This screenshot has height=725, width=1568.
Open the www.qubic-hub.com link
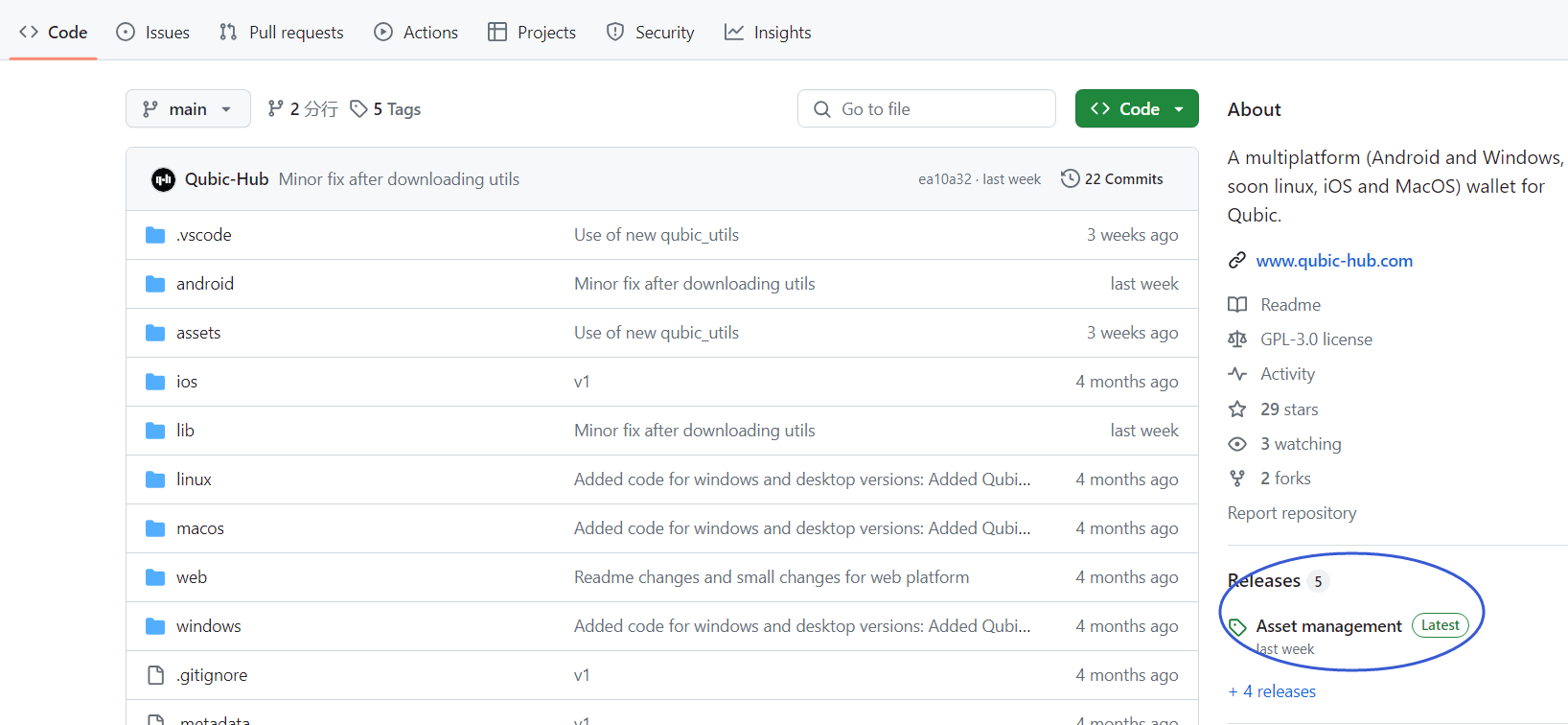[1333, 261]
